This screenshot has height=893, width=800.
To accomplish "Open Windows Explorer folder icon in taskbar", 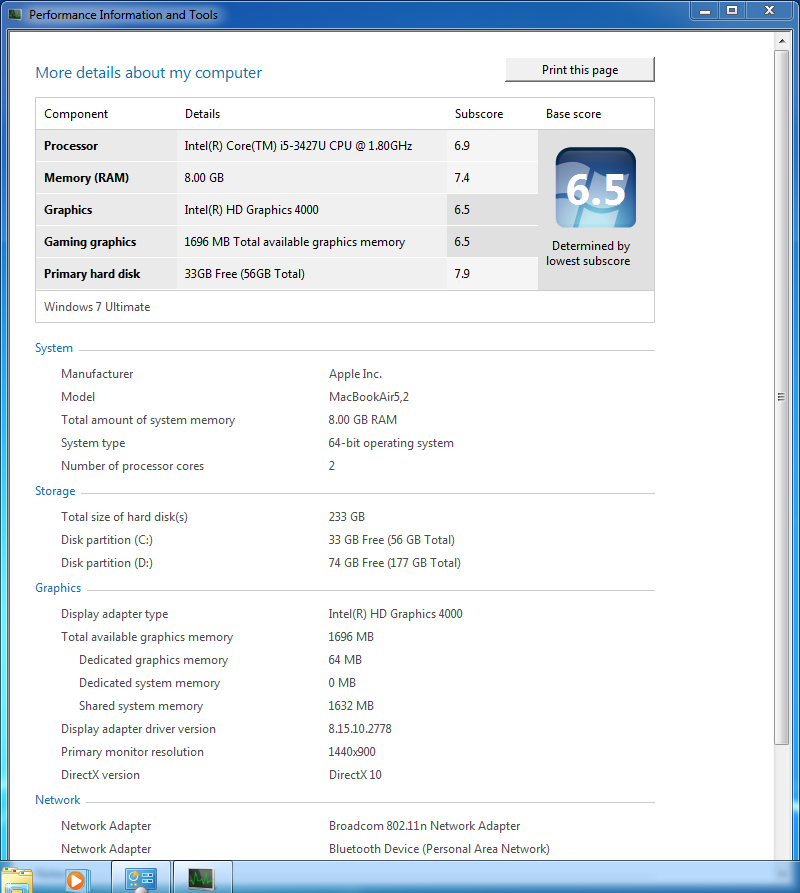I will [x=16, y=880].
